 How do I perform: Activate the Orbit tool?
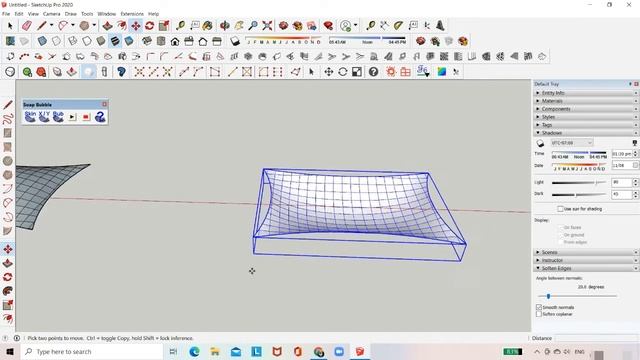click(224, 26)
